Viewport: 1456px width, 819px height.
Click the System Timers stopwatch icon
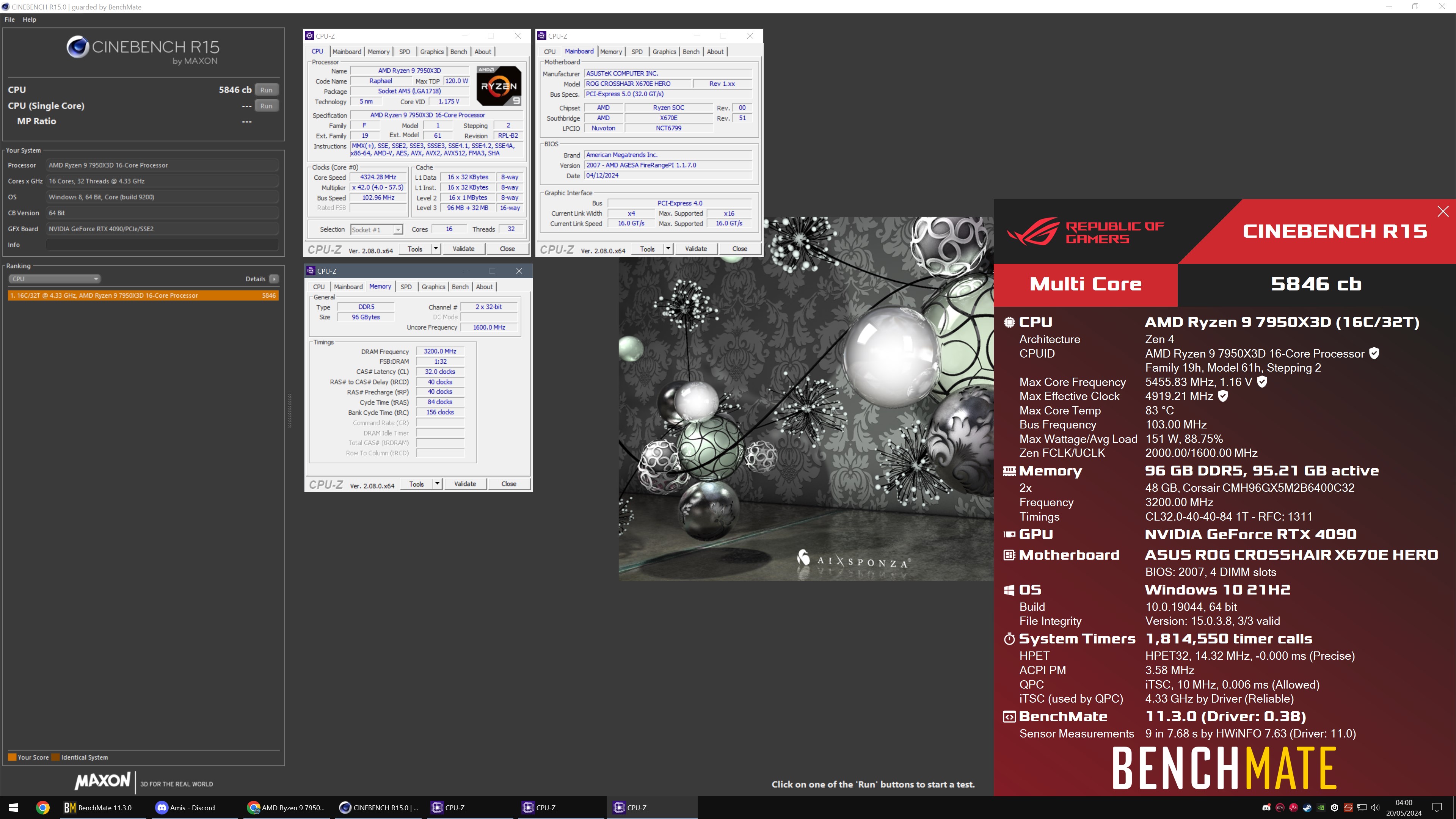tap(1009, 639)
